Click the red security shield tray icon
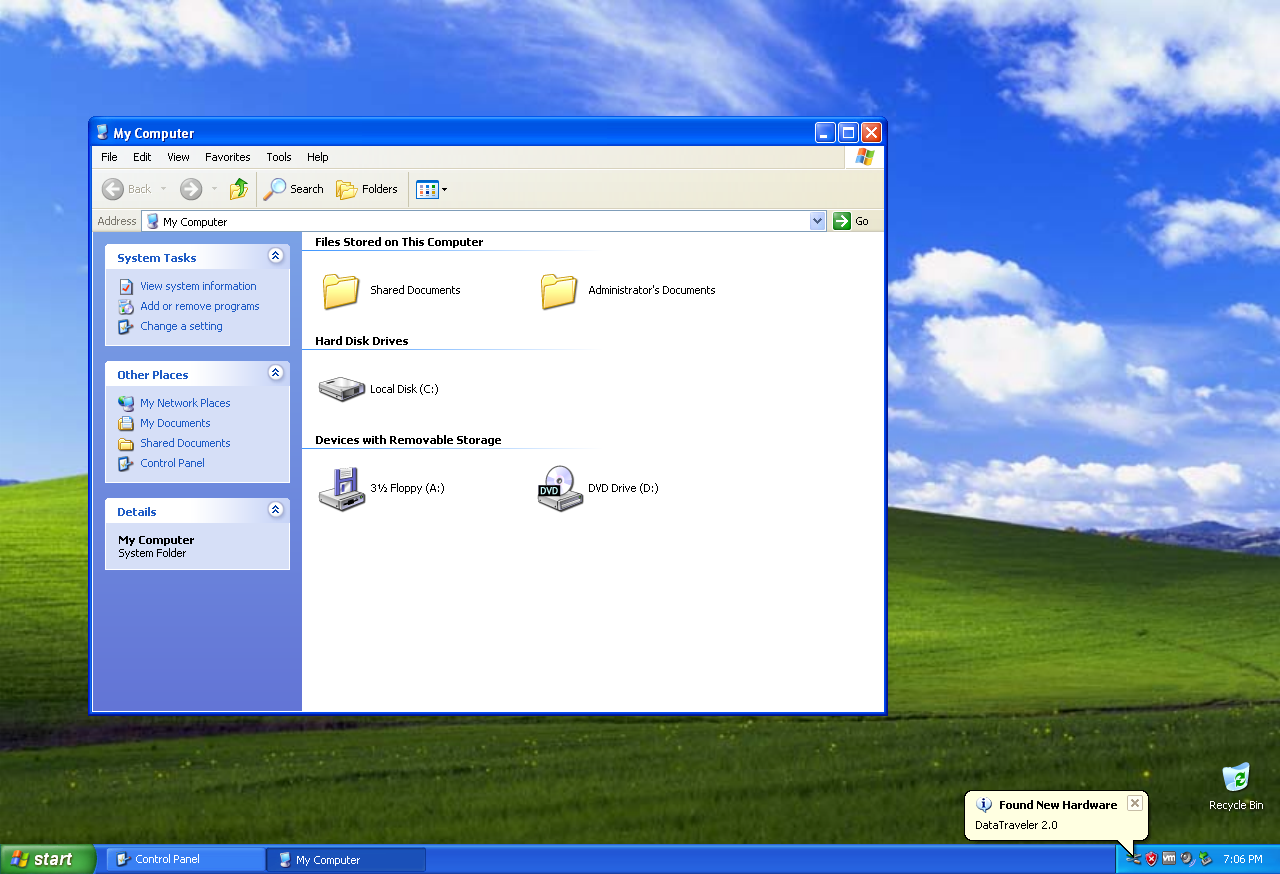Viewport: 1280px width, 874px height. (x=1151, y=858)
